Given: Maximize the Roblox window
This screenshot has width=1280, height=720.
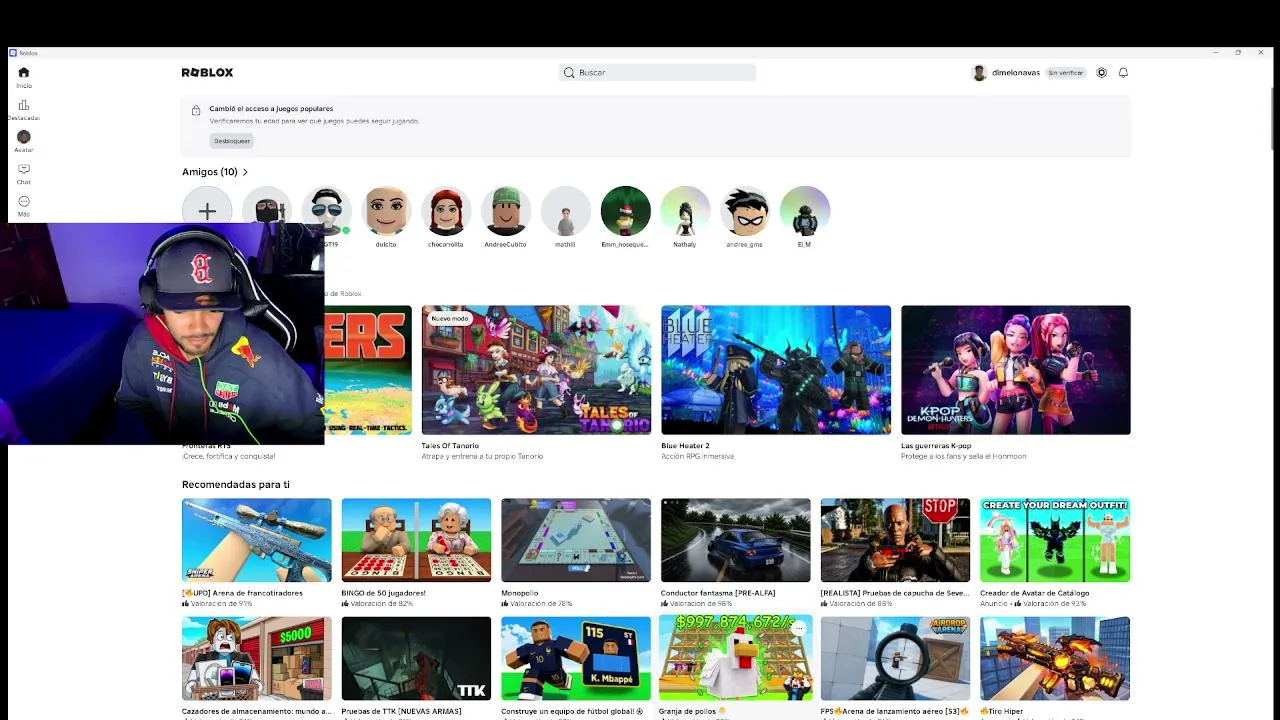Looking at the screenshot, I should pyautogui.click(x=1238, y=53).
